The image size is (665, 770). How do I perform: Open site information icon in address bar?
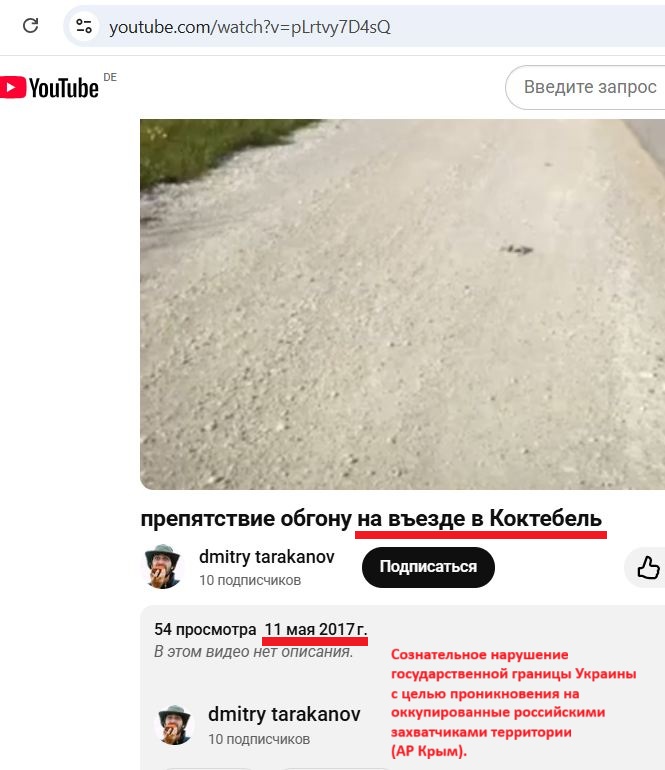(84, 26)
